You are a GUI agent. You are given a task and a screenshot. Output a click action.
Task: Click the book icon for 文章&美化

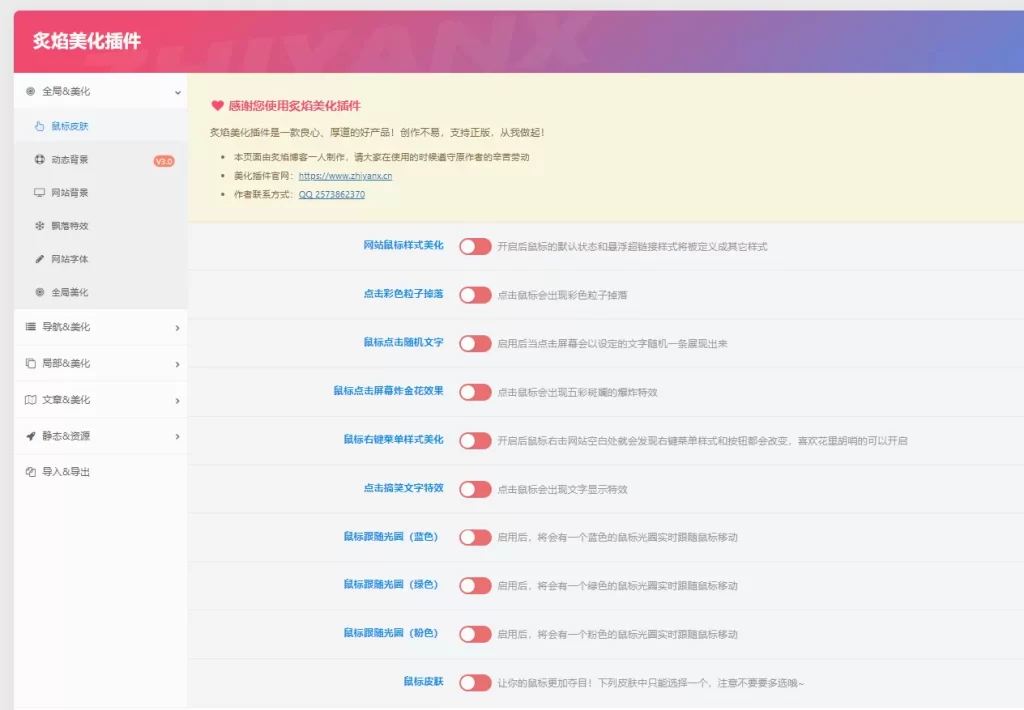pos(33,397)
